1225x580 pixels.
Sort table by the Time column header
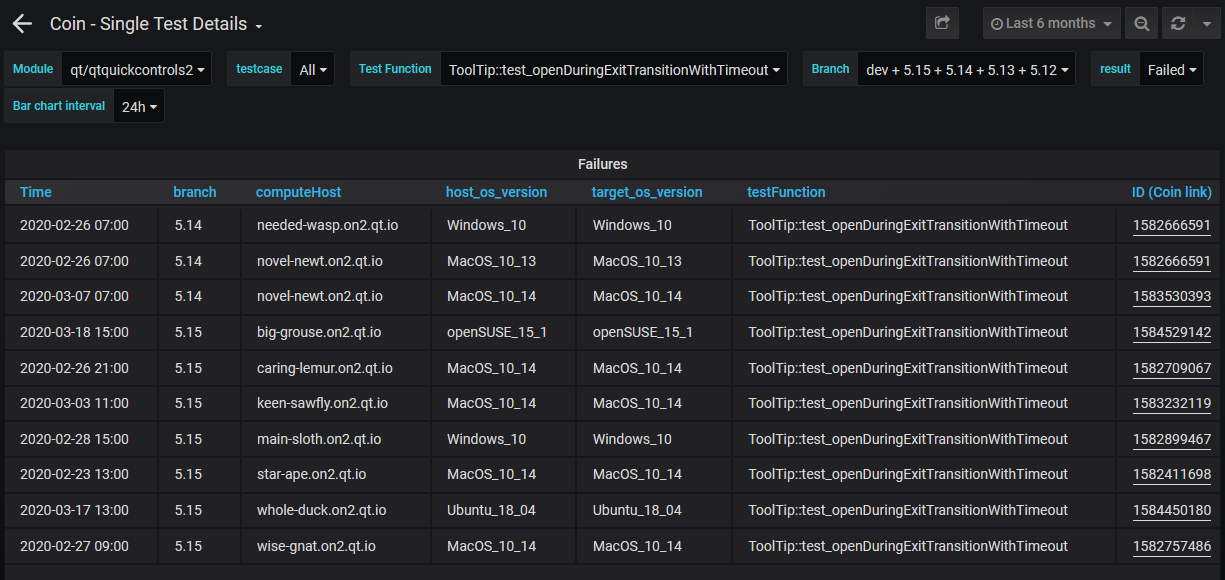[36, 192]
